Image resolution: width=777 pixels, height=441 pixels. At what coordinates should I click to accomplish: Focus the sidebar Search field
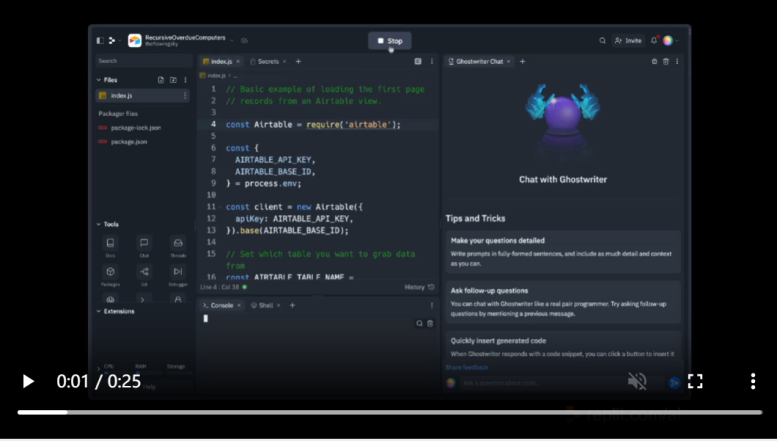pos(144,61)
